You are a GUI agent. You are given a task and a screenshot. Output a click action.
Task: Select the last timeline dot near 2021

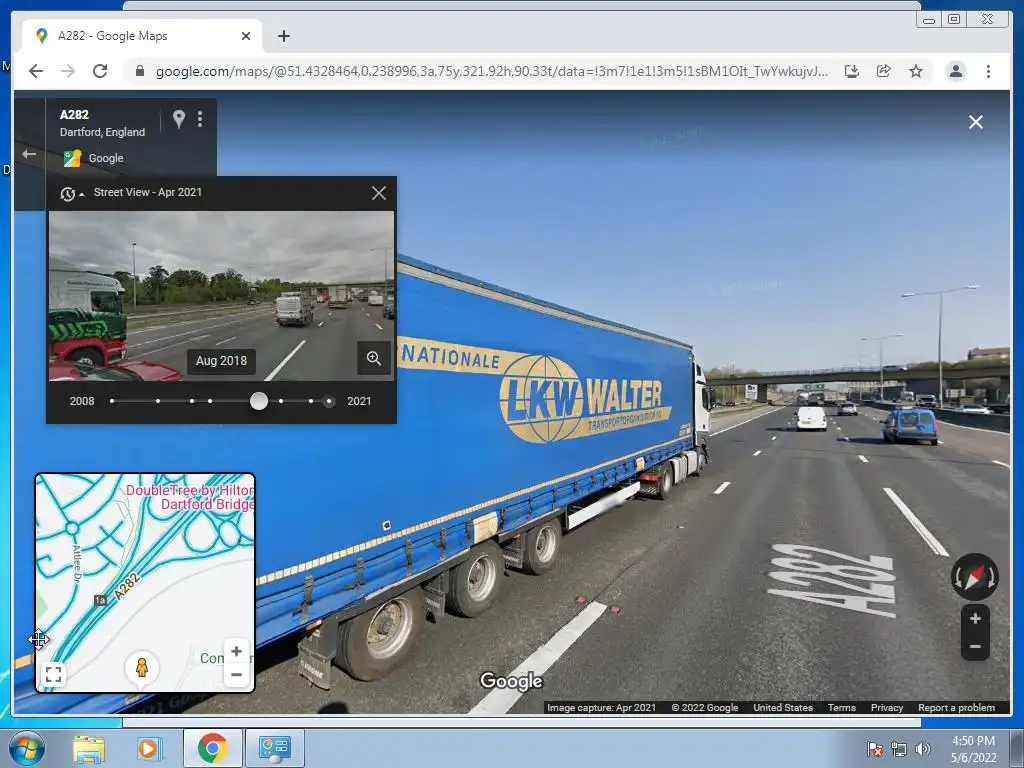tap(329, 401)
